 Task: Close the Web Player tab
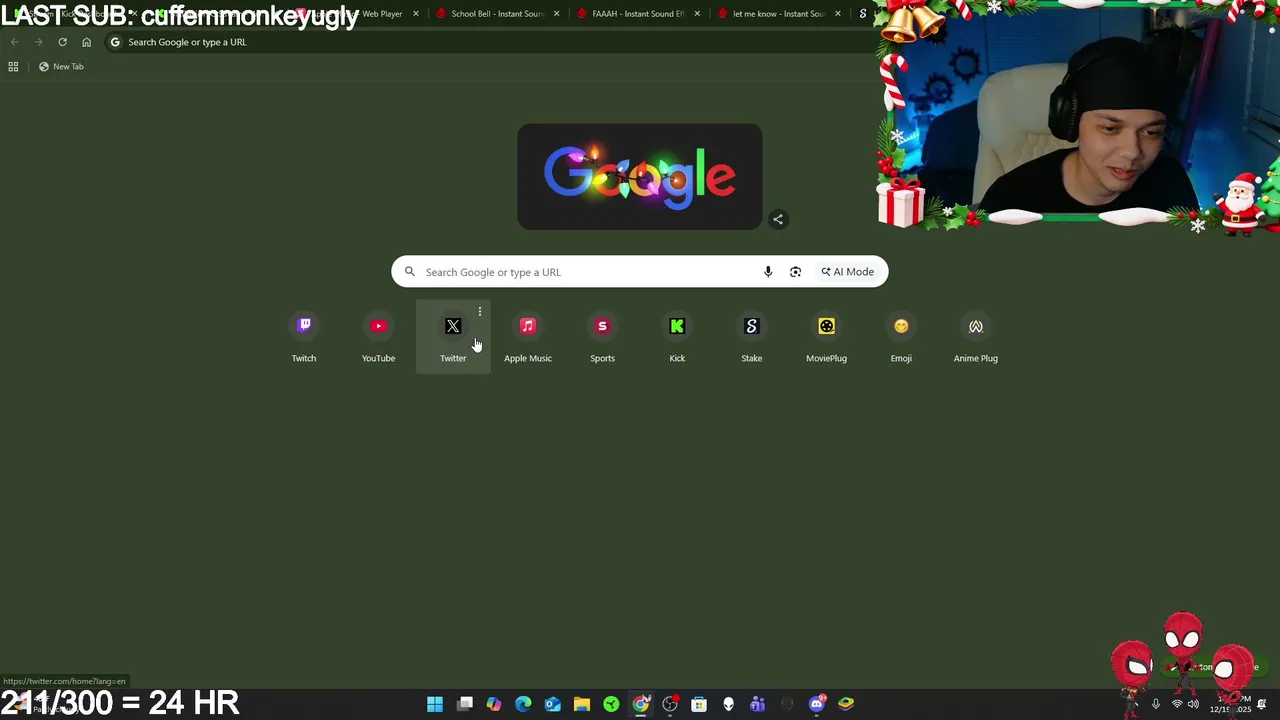coord(415,14)
